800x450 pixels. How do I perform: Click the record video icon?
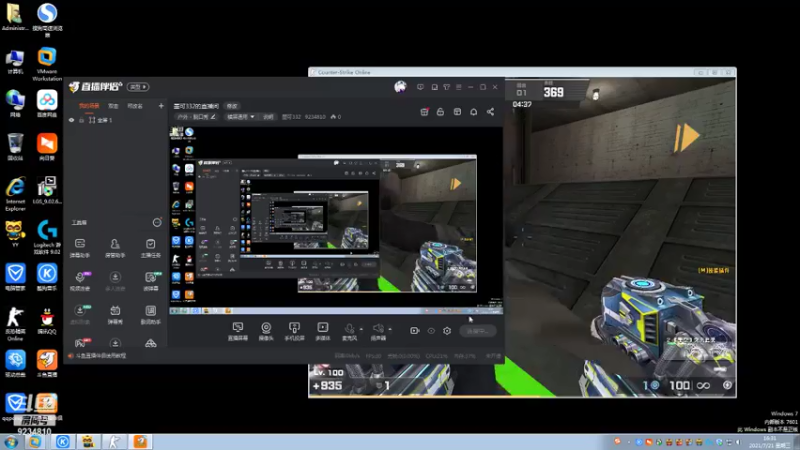(x=414, y=331)
